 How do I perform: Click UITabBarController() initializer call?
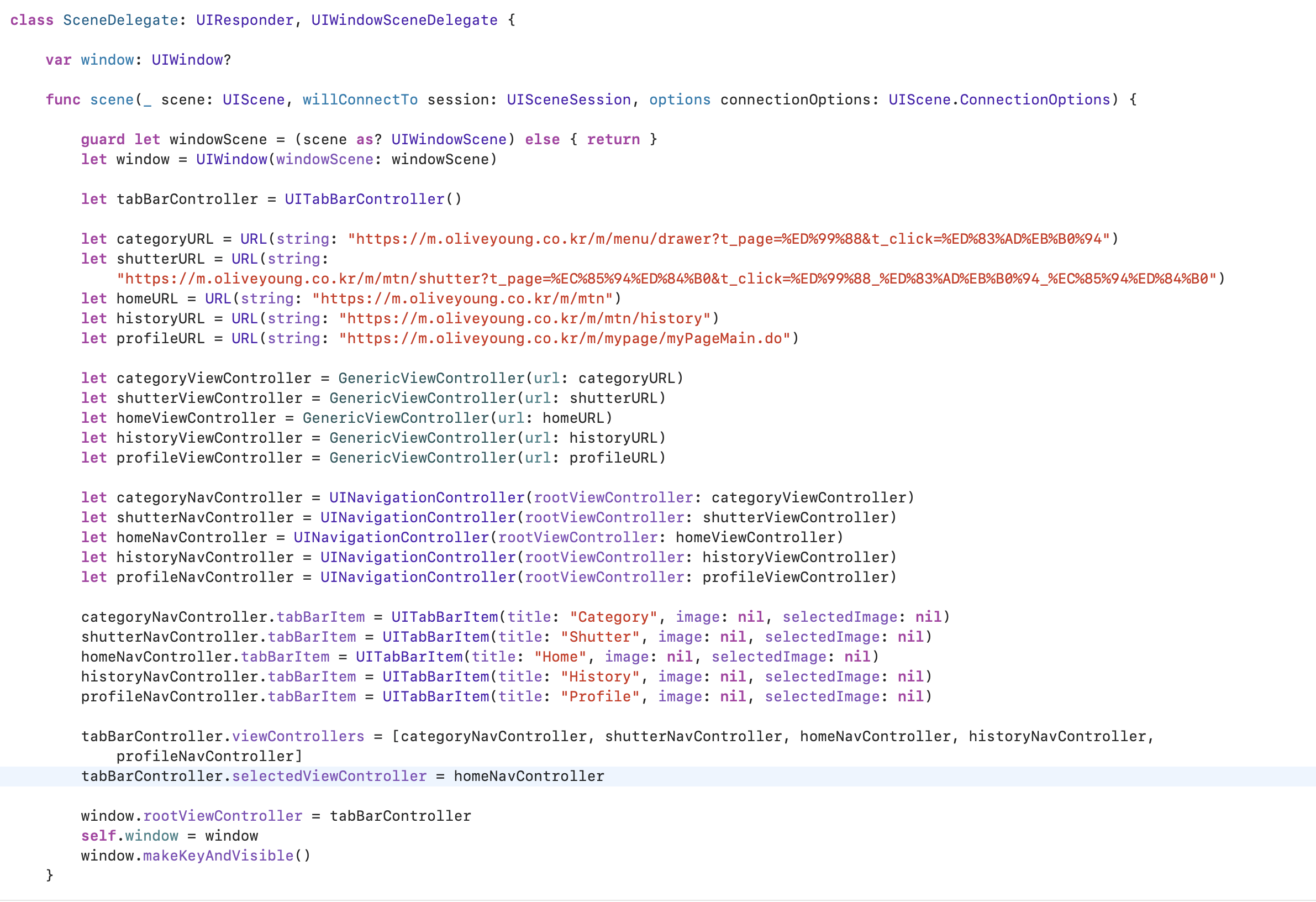tap(372, 200)
